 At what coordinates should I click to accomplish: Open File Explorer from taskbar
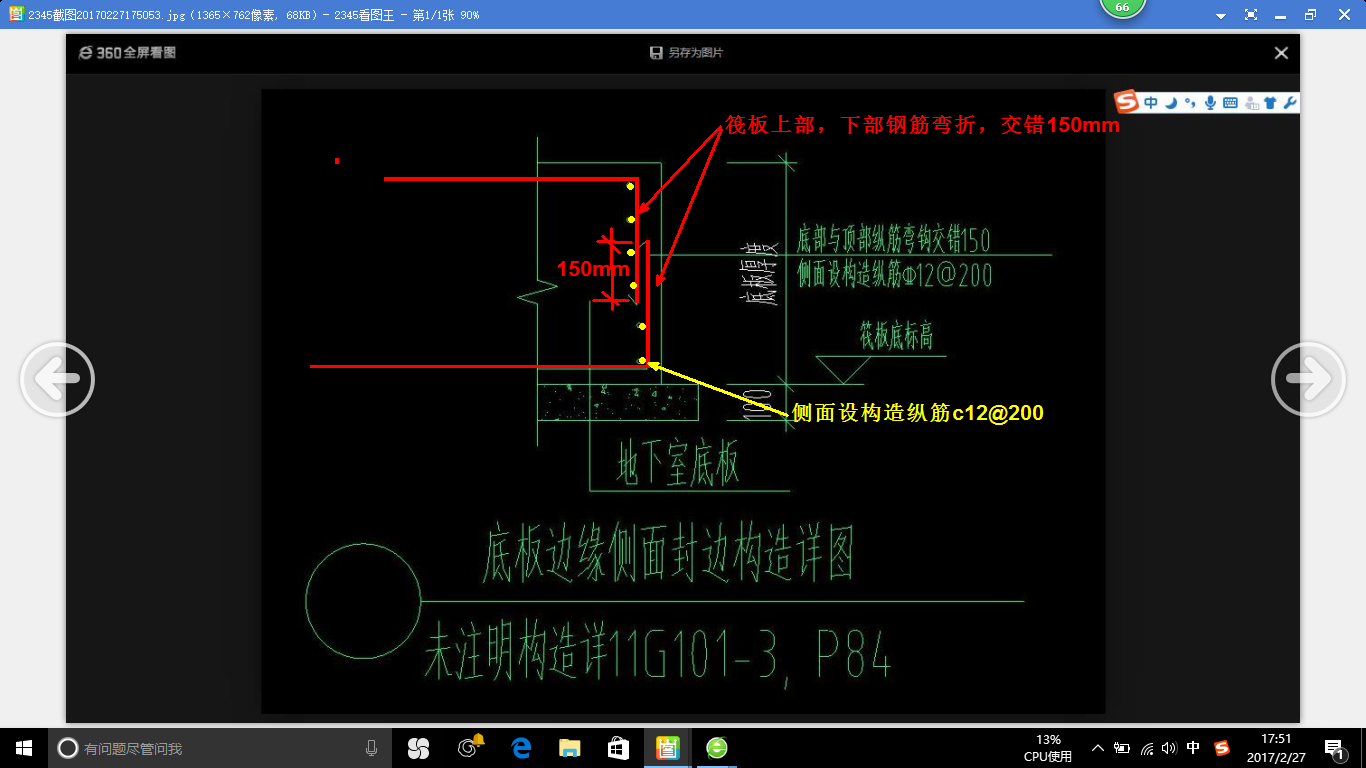tap(569, 748)
